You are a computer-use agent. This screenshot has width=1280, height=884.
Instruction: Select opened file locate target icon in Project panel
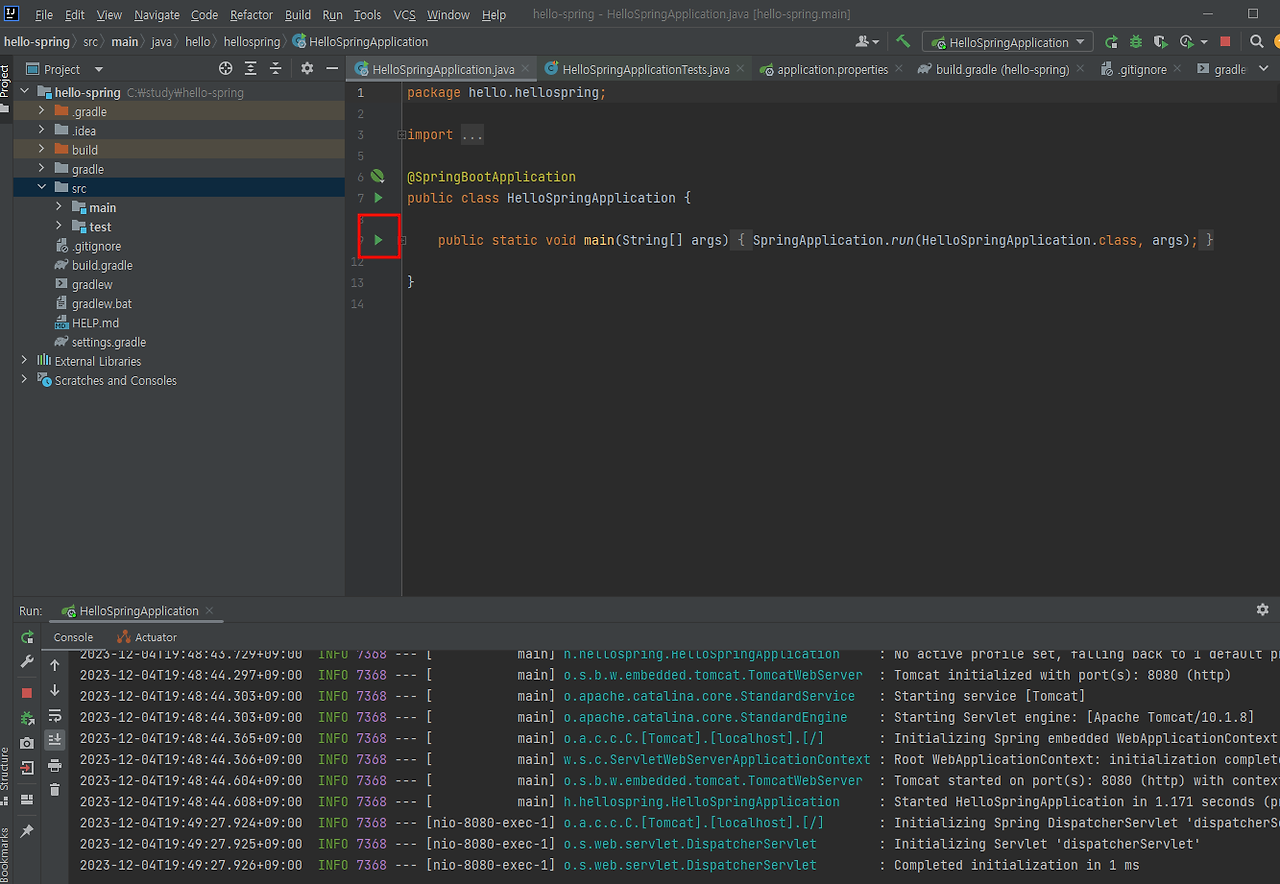pyautogui.click(x=226, y=69)
